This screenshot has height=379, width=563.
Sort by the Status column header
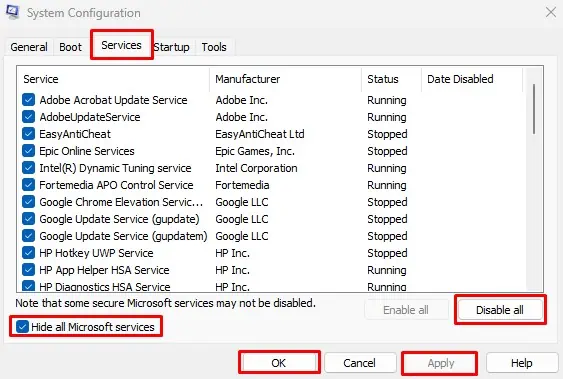pos(391,79)
